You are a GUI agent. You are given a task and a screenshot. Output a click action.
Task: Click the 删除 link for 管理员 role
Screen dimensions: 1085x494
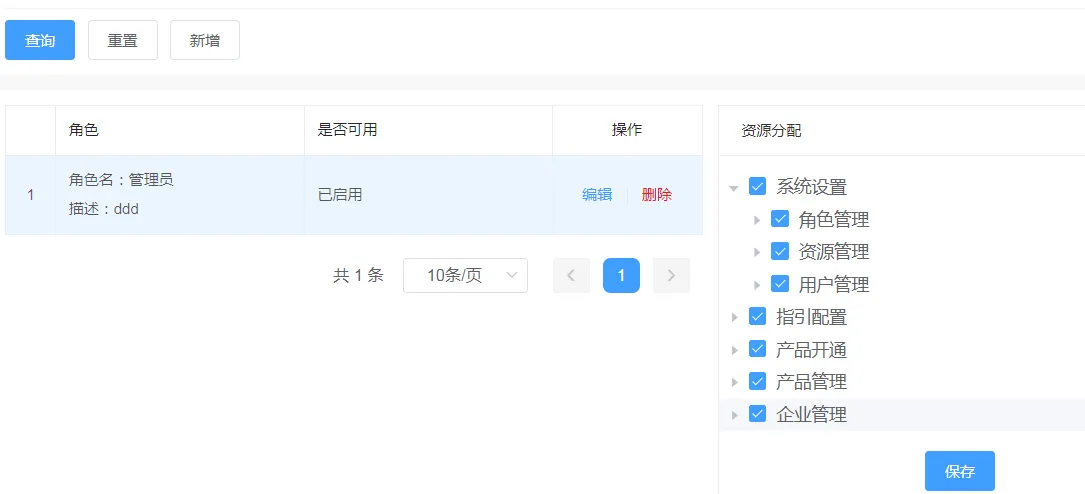tap(657, 195)
